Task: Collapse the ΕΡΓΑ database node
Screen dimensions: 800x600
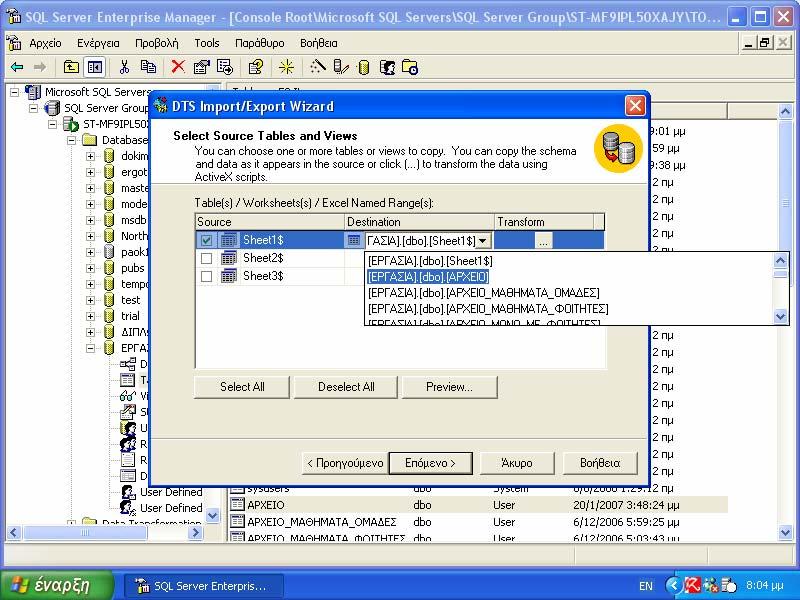Action: coord(90,348)
